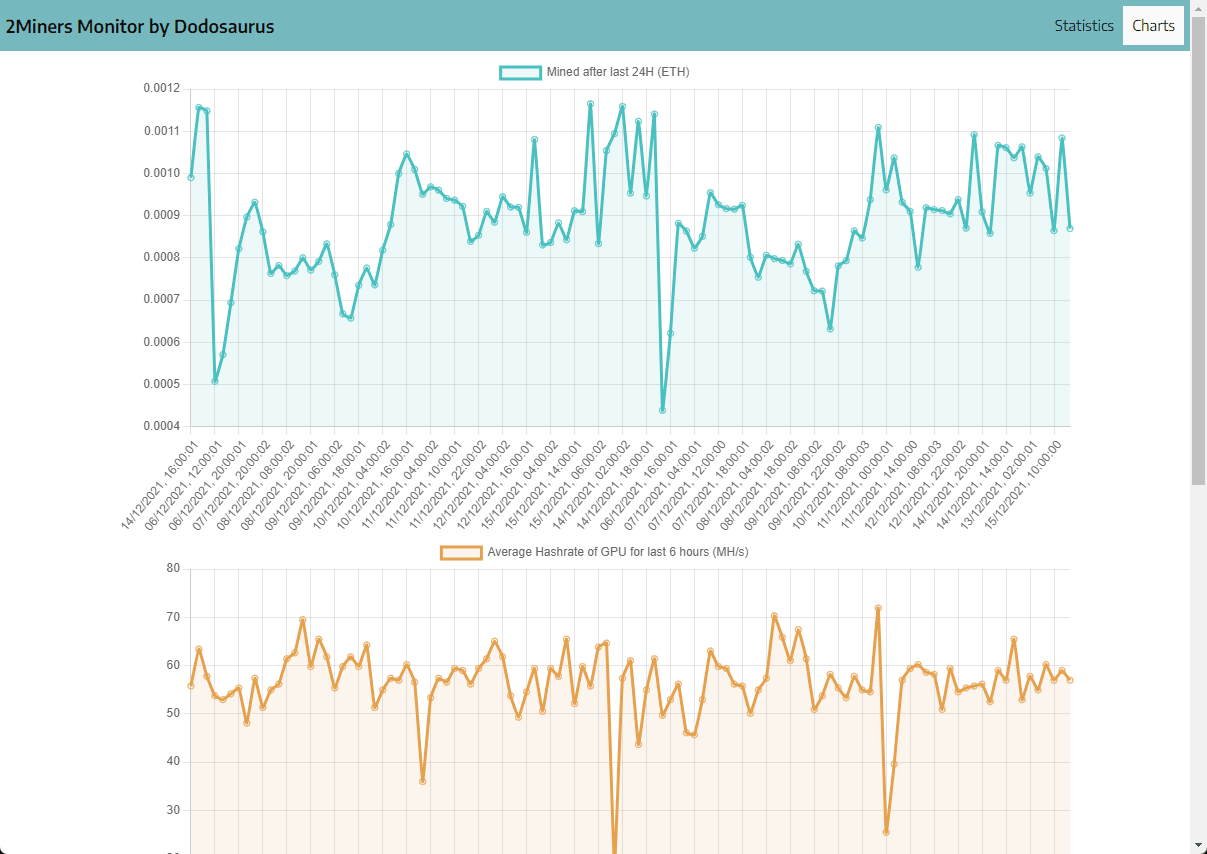Switch to the Statistics tab
This screenshot has height=854, width=1207.
1083,26
